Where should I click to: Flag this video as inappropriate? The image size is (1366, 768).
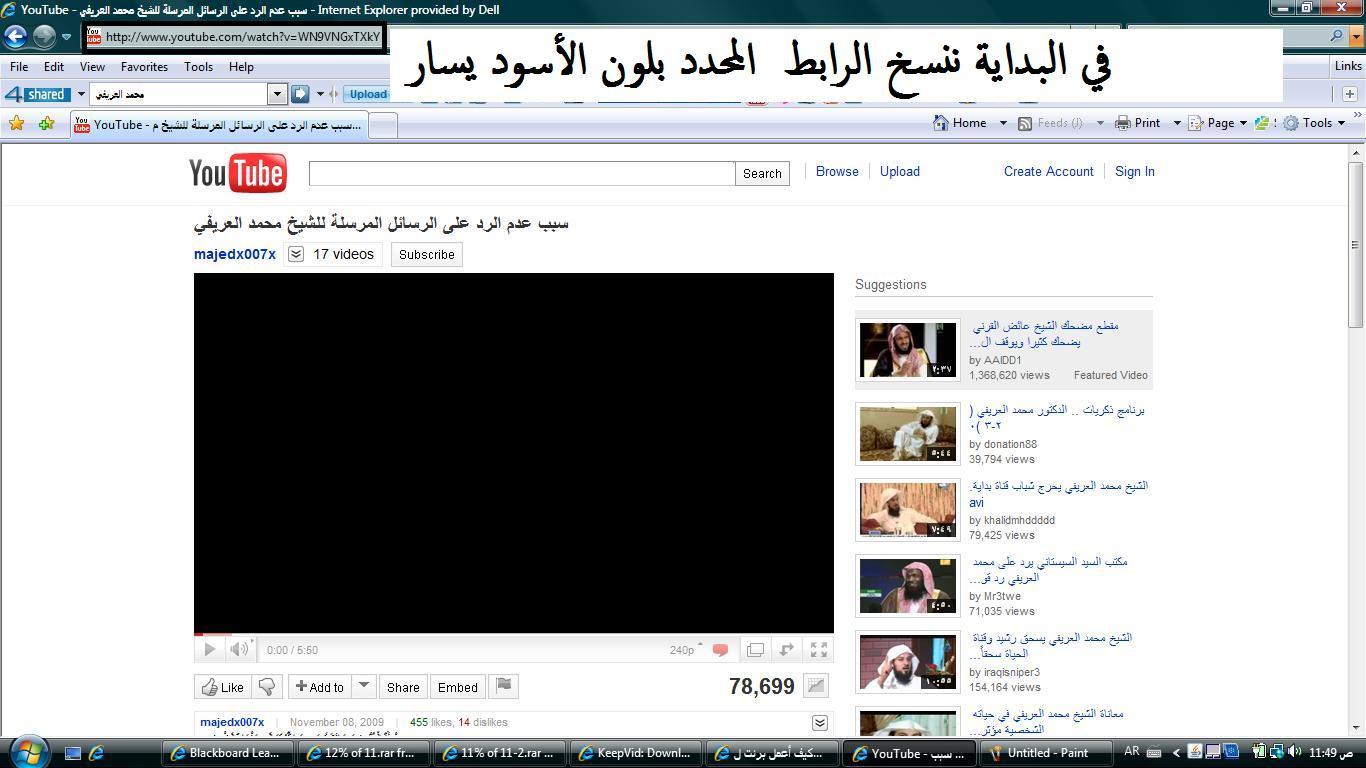point(504,686)
